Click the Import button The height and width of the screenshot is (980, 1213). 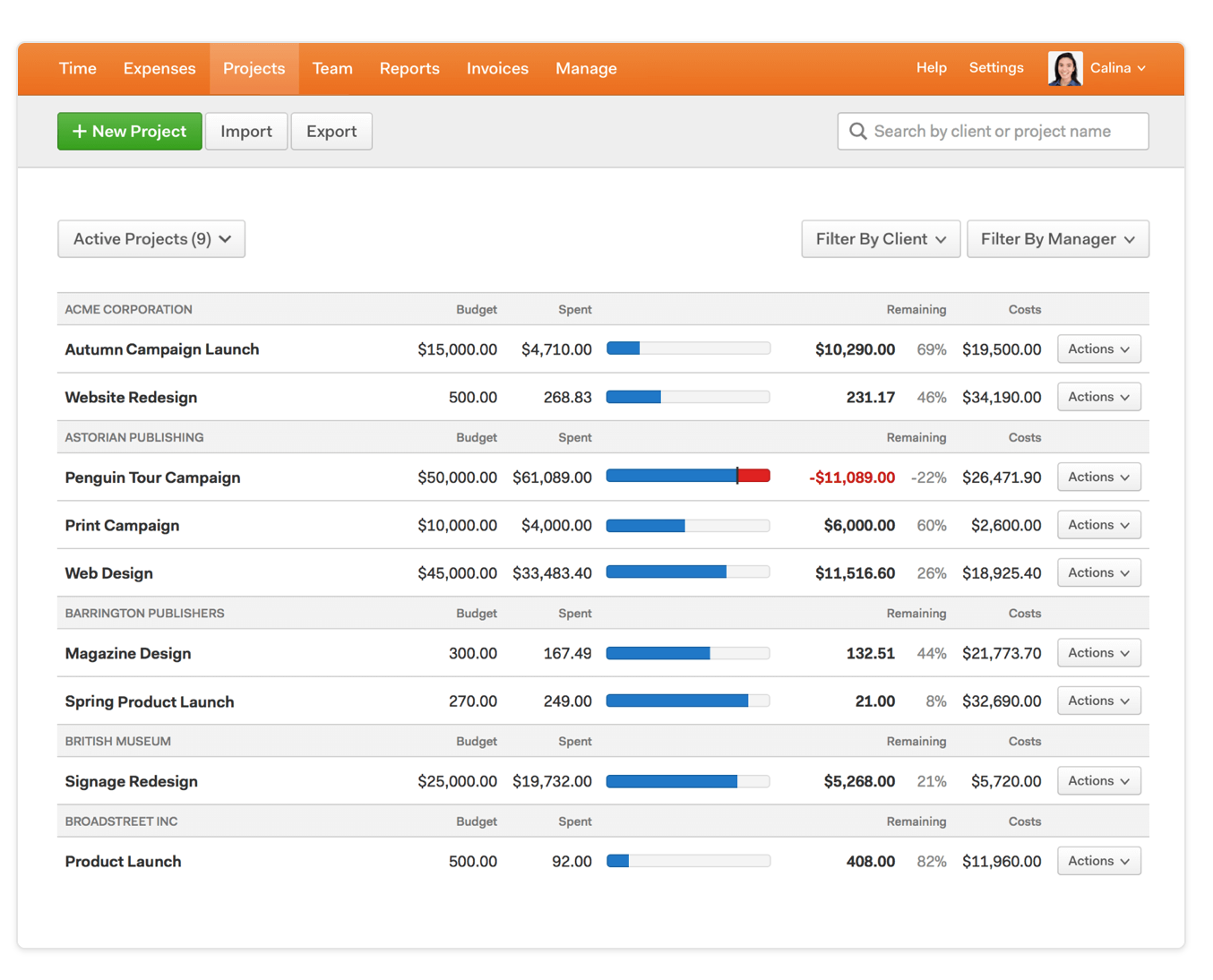click(x=246, y=132)
